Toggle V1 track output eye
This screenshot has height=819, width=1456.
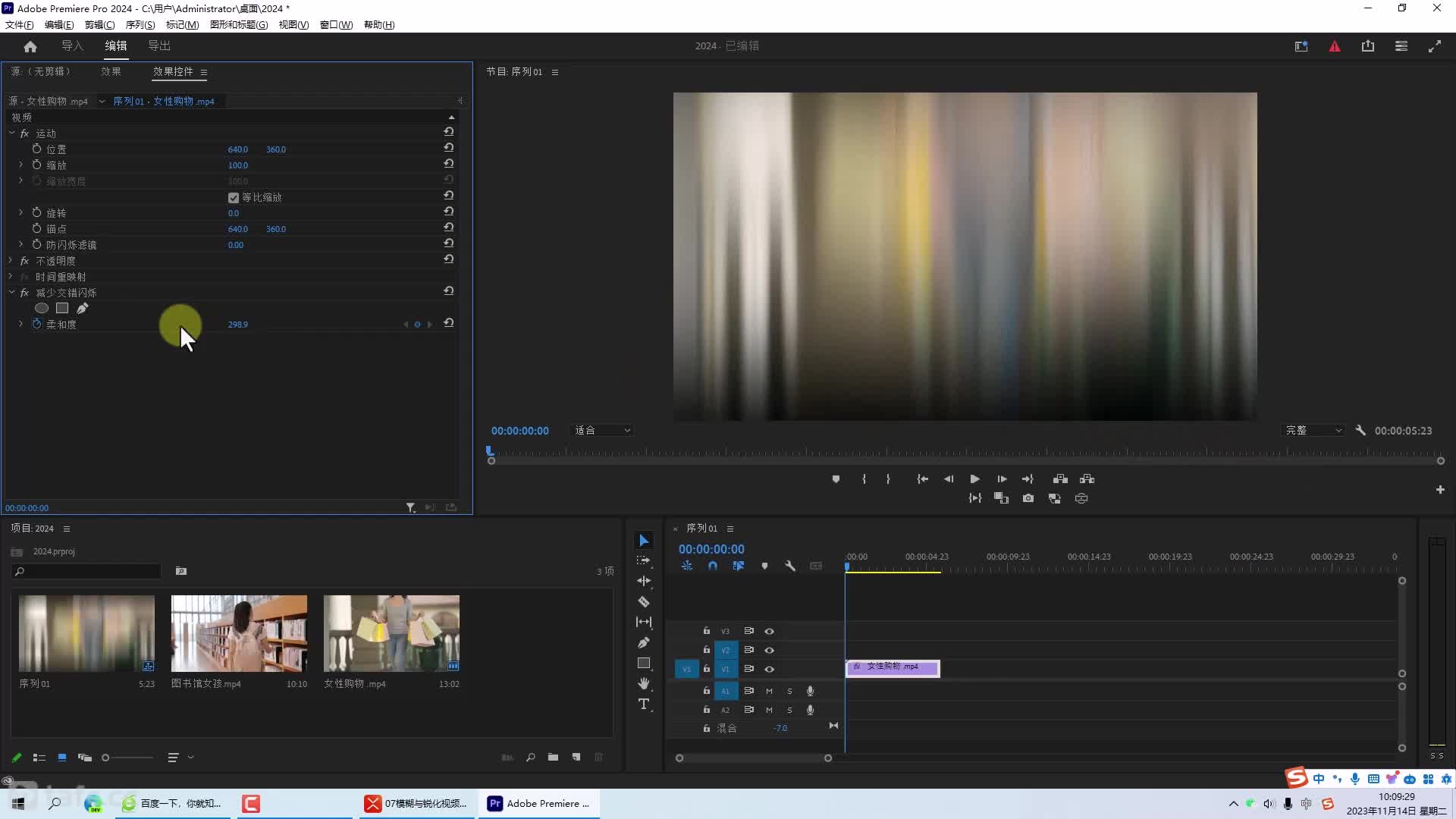(769, 669)
